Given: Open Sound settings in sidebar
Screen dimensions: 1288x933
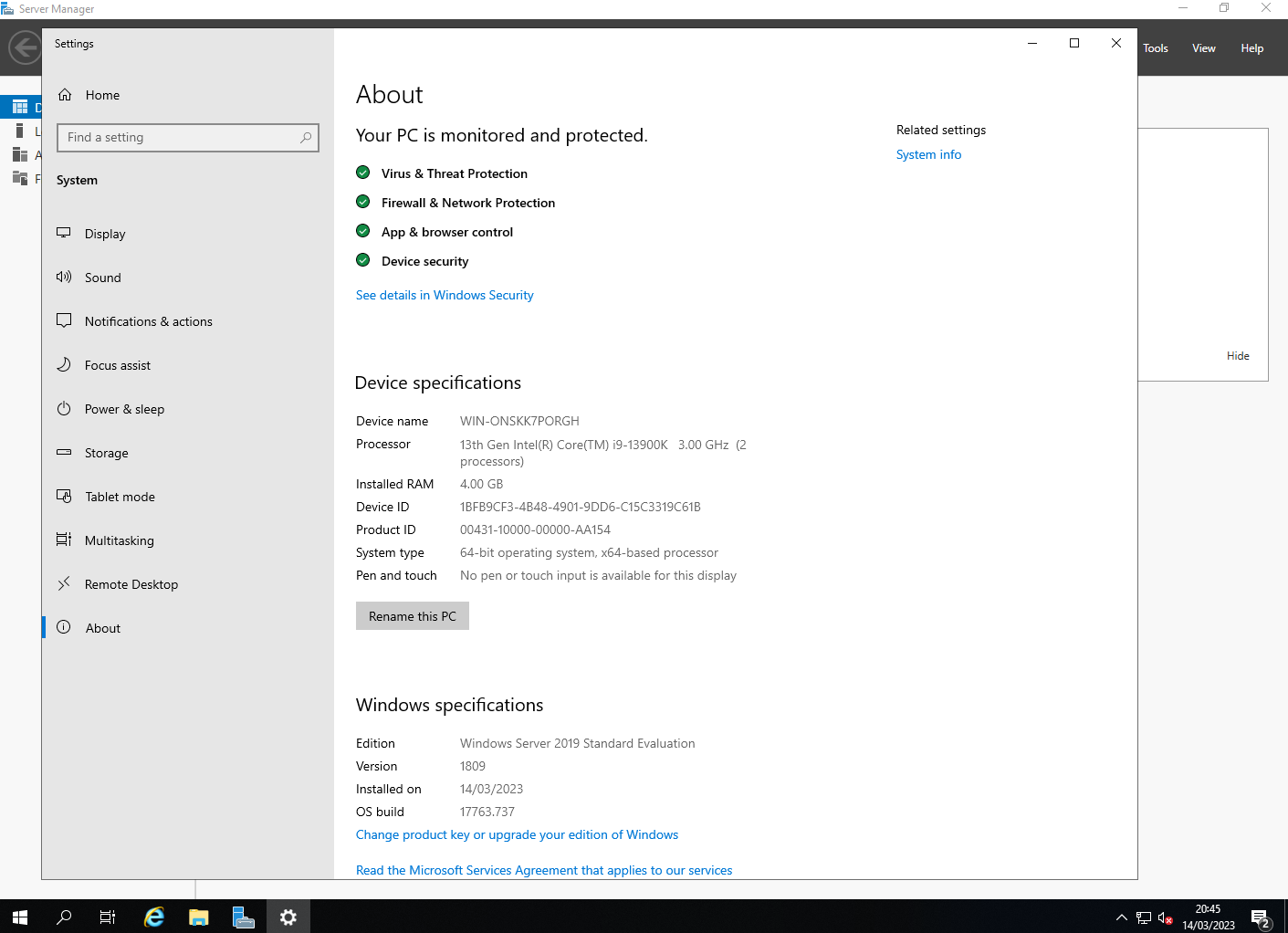Looking at the screenshot, I should (102, 278).
